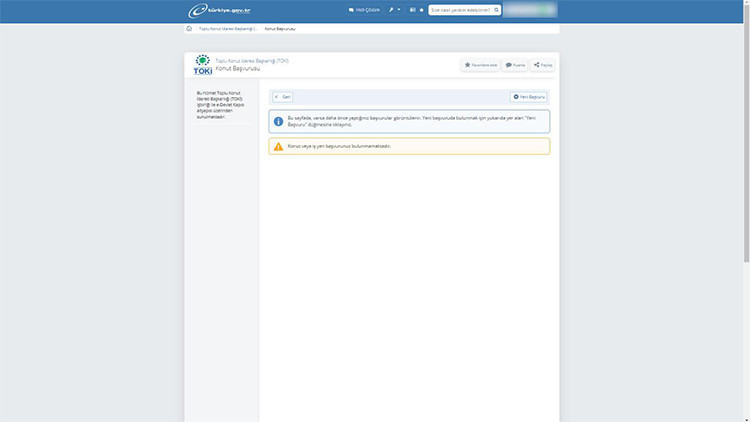The width and height of the screenshot is (750, 422).
Task: Add service to favorites with Favorilere ekle
Action: 481,65
